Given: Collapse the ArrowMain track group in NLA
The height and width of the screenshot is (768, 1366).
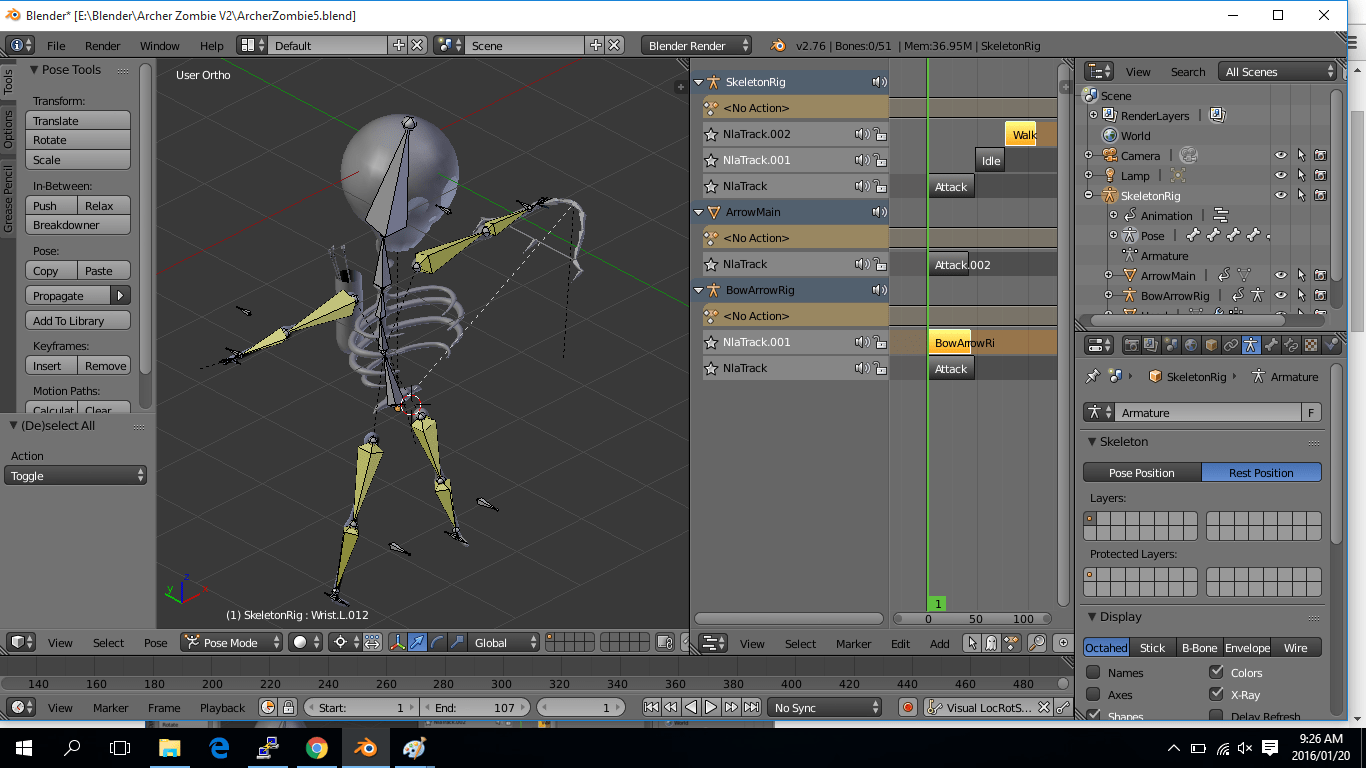Looking at the screenshot, I should [697, 211].
